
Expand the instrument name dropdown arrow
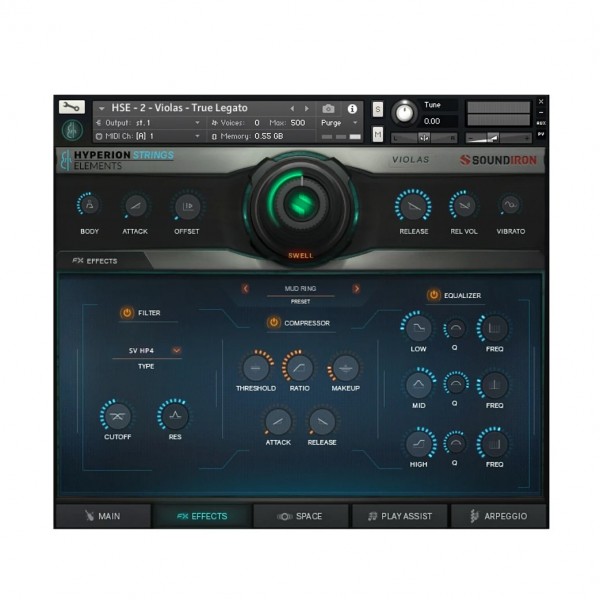tap(101, 109)
